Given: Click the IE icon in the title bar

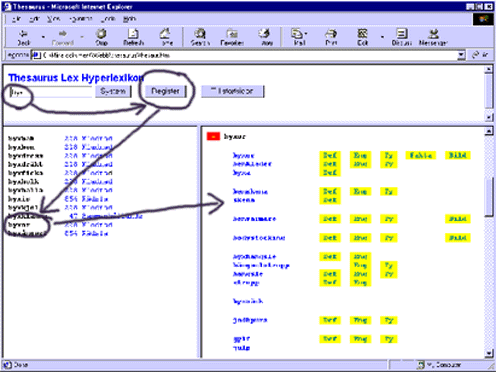Looking at the screenshot, I should (x=7, y=6).
